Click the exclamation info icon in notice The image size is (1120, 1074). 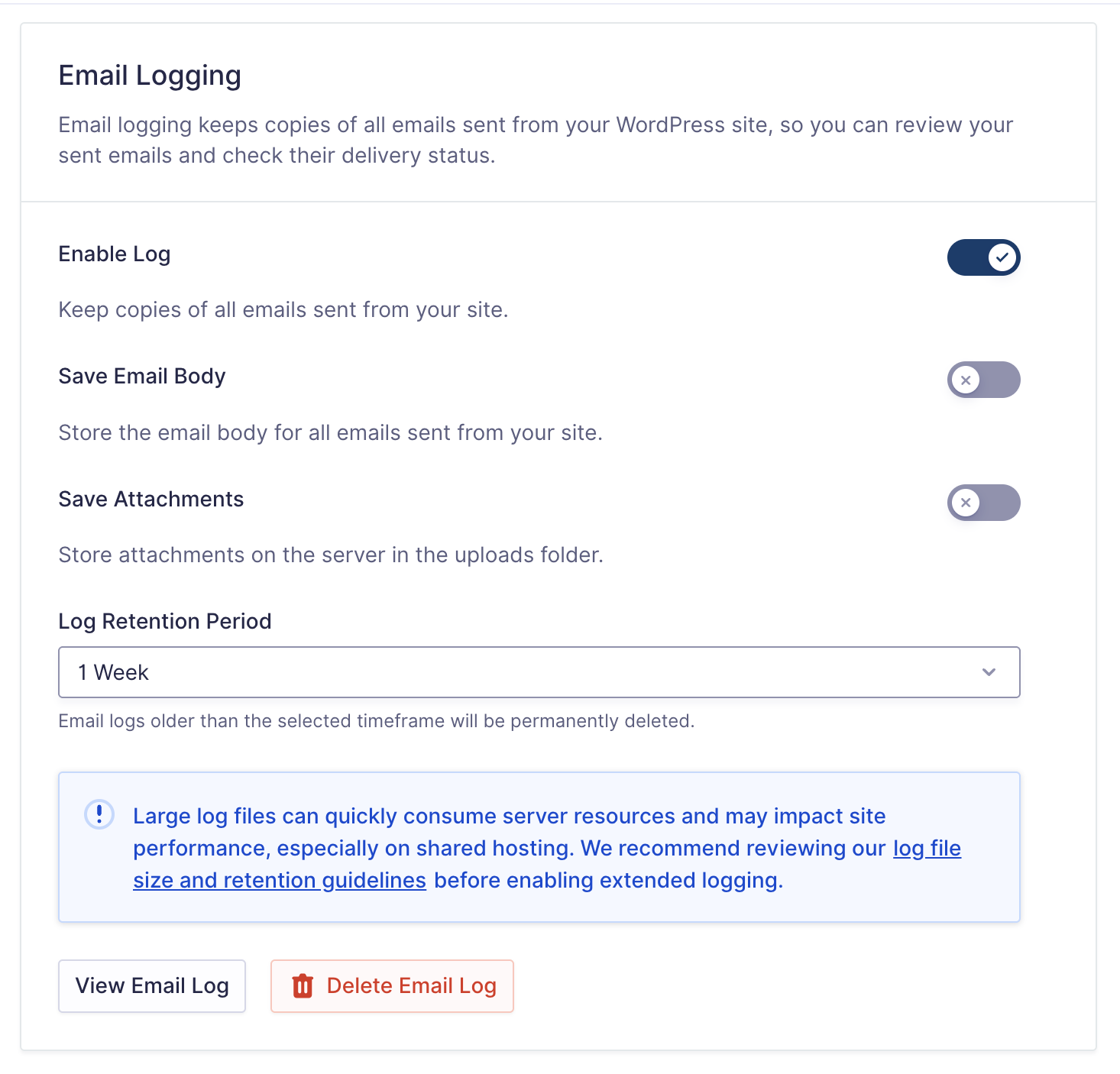[99, 814]
